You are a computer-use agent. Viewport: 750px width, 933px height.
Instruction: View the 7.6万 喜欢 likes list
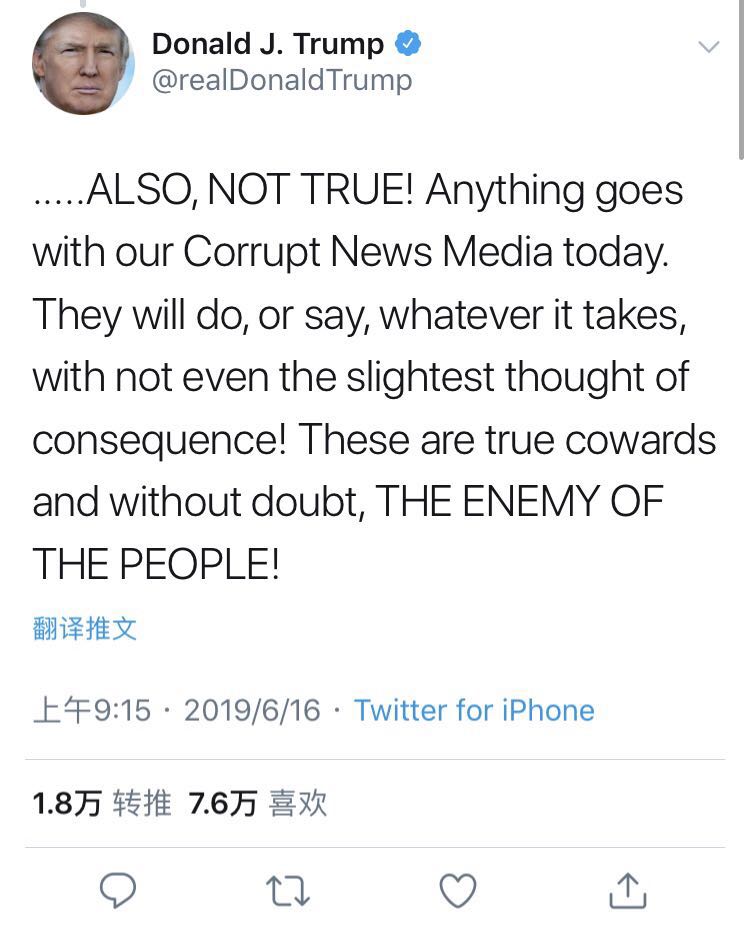258,803
